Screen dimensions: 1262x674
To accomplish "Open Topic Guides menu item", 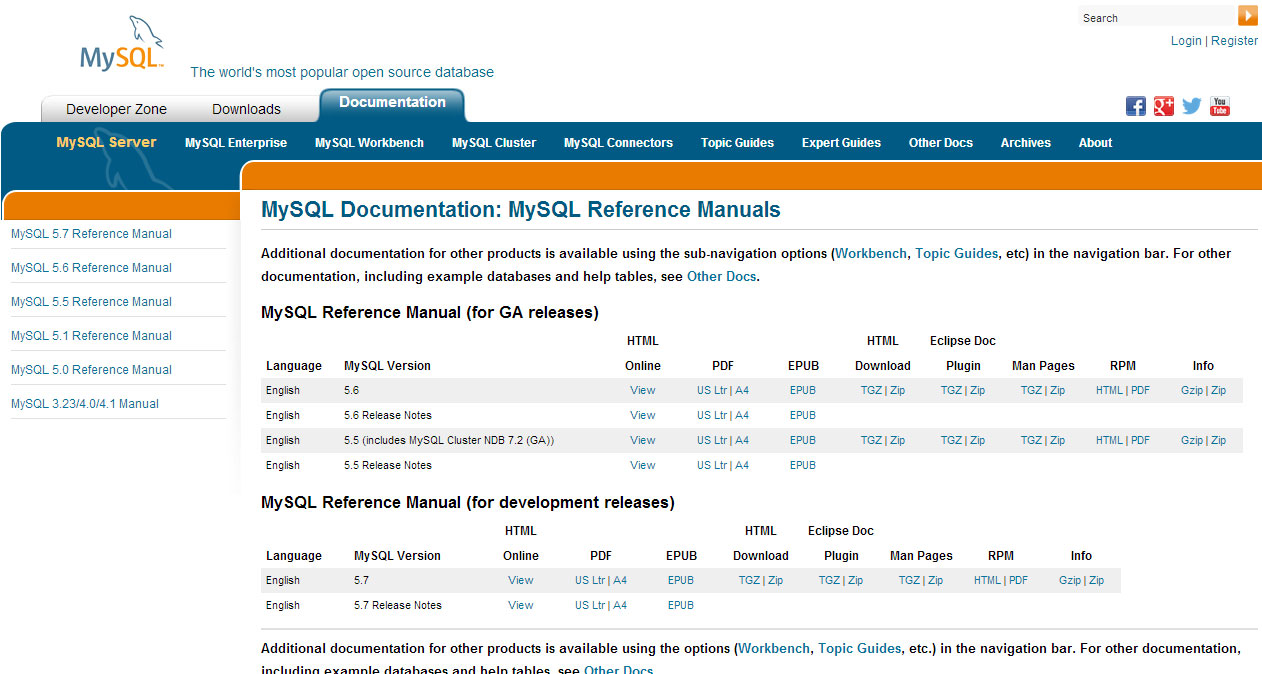I will tap(737, 143).
